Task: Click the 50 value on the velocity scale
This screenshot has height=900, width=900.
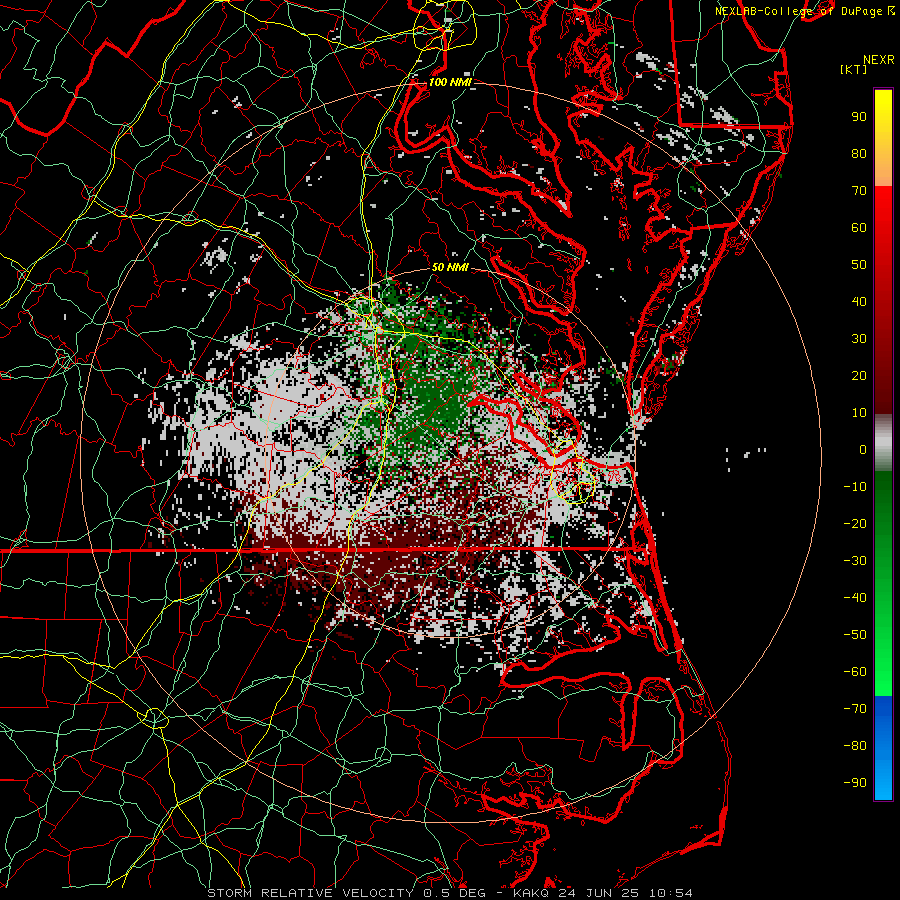Action: [x=859, y=265]
